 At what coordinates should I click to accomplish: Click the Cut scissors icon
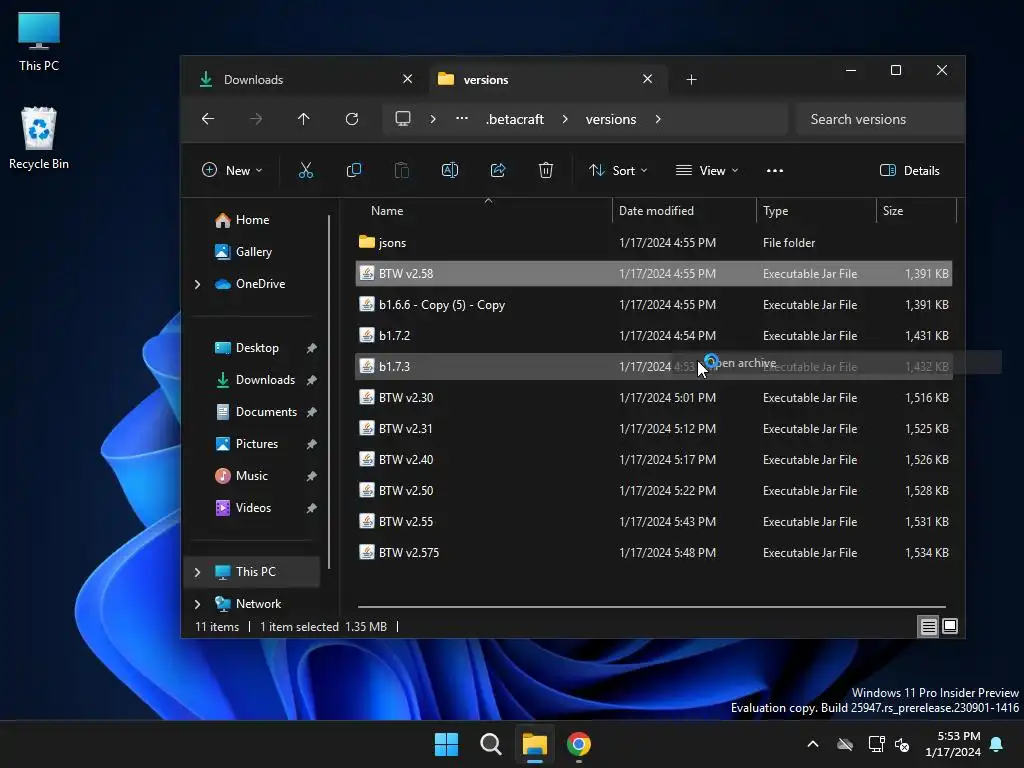point(306,170)
